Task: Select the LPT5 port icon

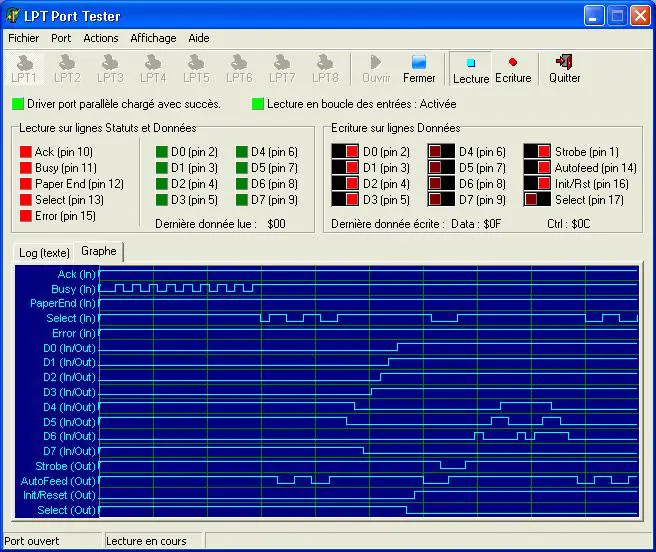Action: (196, 69)
